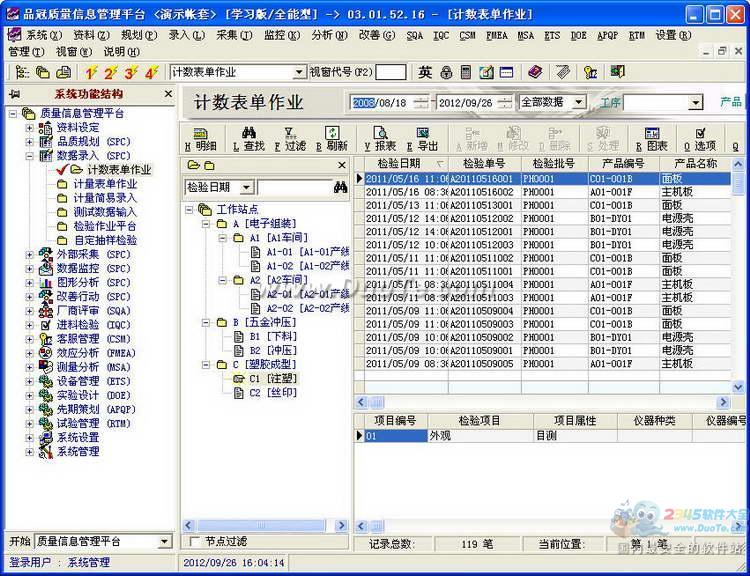
Task: Select 检验作业平台 in function tree
Action: click(x=105, y=226)
